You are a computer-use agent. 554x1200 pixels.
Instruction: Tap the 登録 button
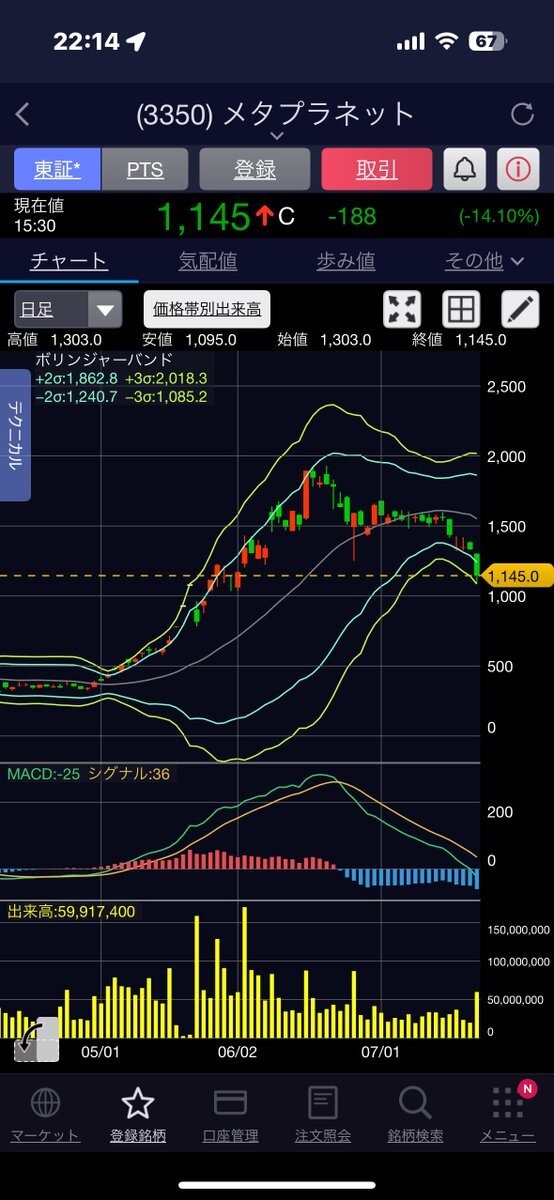coord(255,169)
